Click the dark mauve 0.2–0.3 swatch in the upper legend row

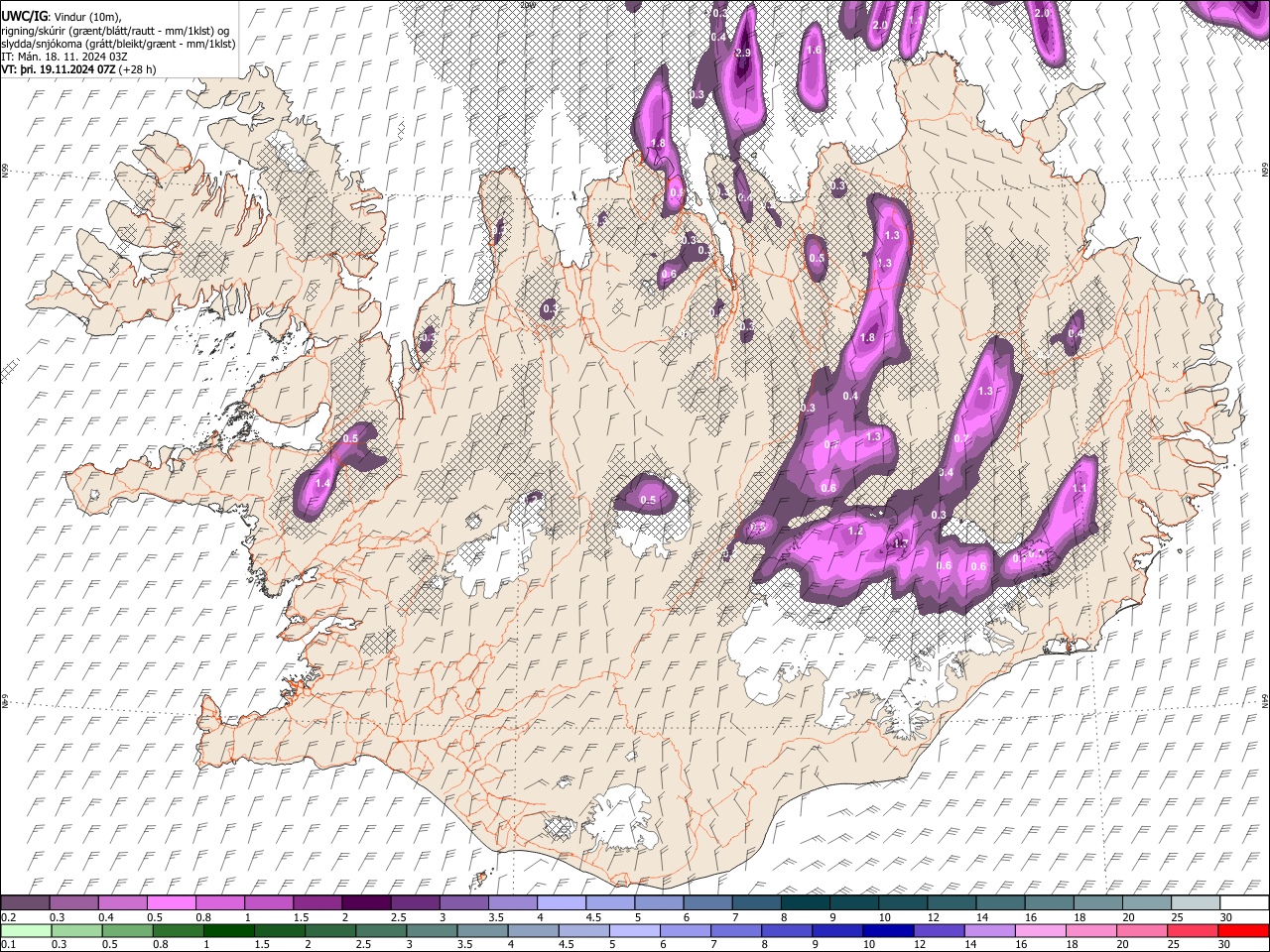click(x=27, y=903)
